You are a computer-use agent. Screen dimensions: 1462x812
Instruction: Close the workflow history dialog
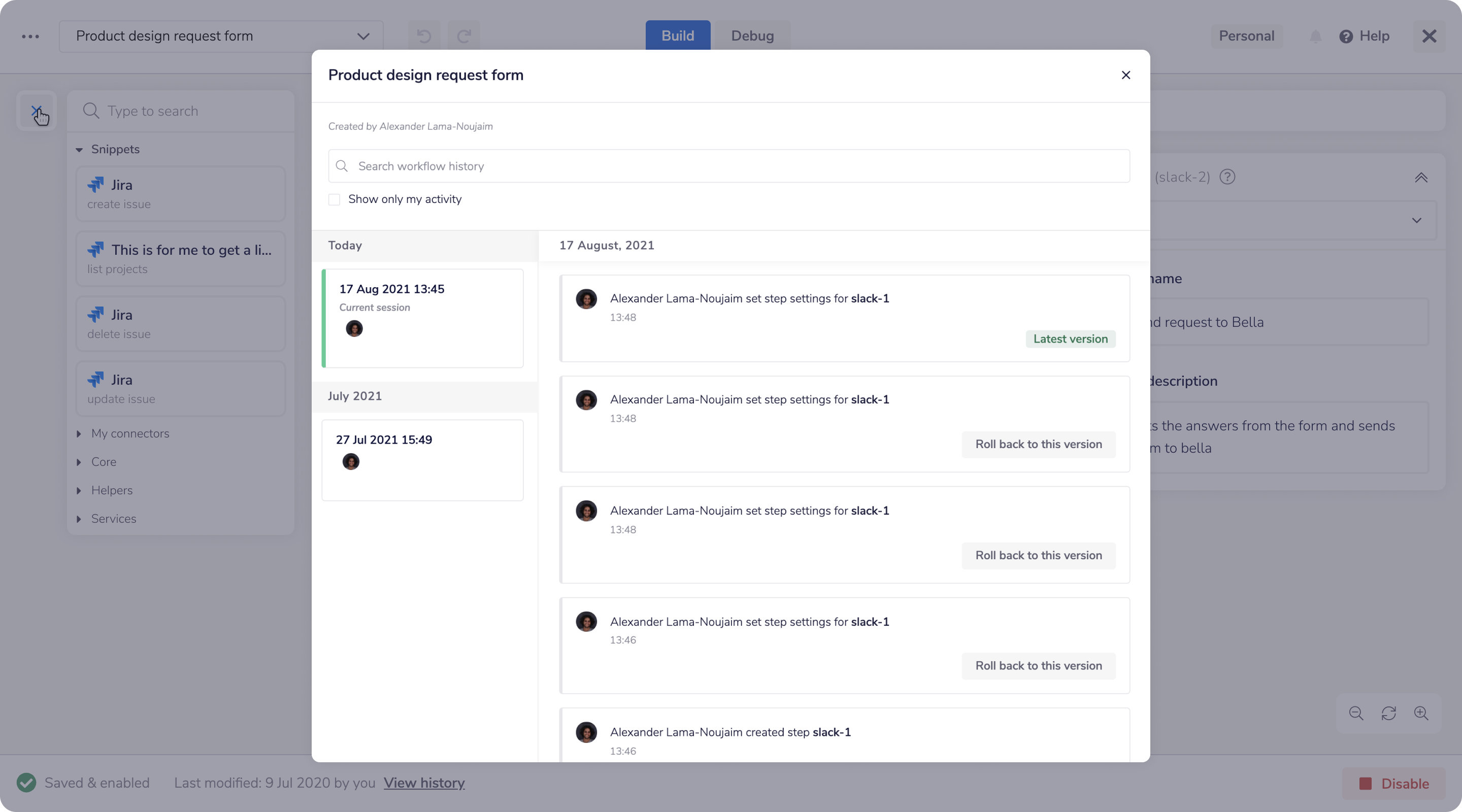(1126, 75)
